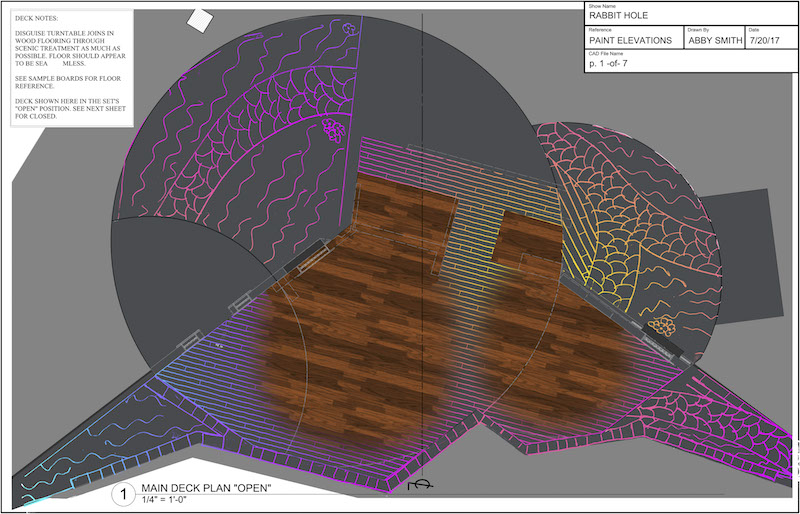Image resolution: width=800 pixels, height=514 pixels.
Task: Click the small white square above the turntable
Action: [x=200, y=20]
